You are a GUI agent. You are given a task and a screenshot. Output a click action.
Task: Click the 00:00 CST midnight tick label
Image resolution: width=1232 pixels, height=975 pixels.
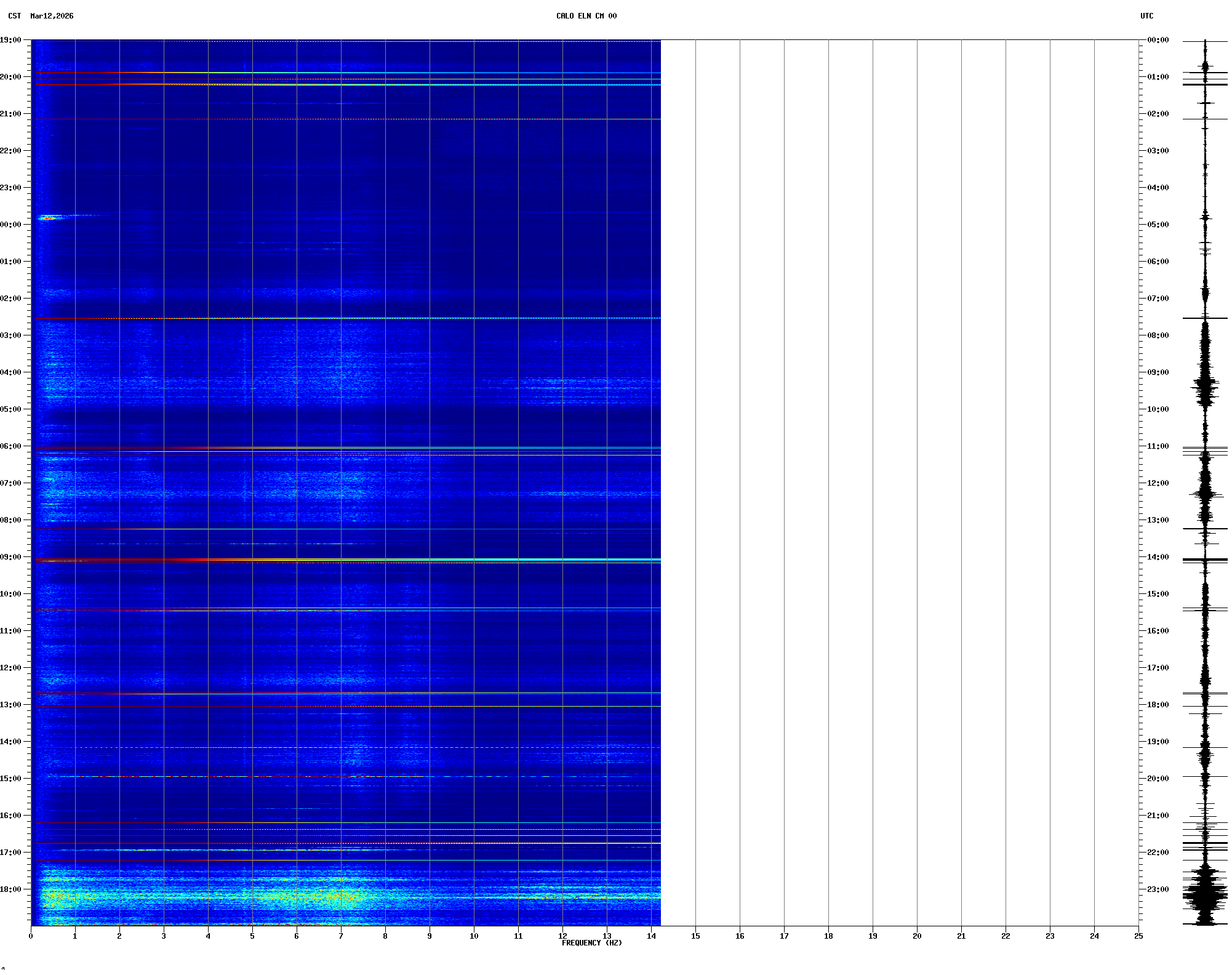click(10, 225)
